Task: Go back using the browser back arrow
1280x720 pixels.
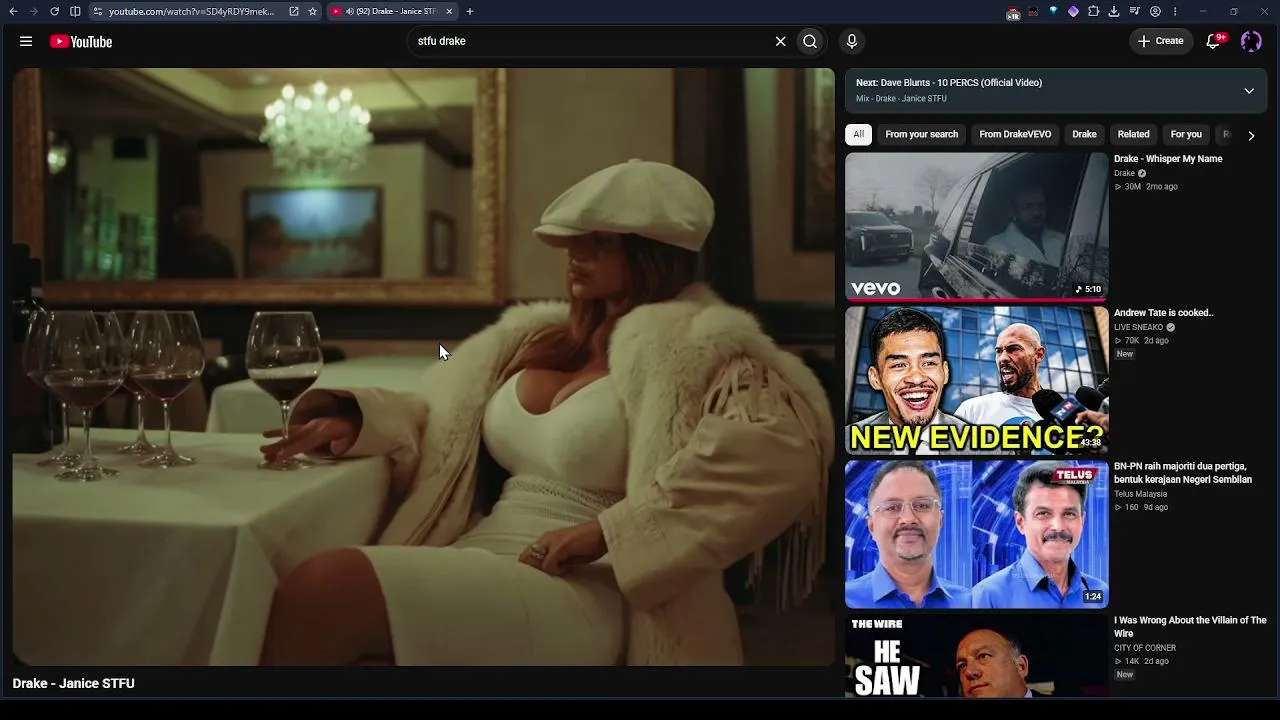Action: click(x=13, y=11)
